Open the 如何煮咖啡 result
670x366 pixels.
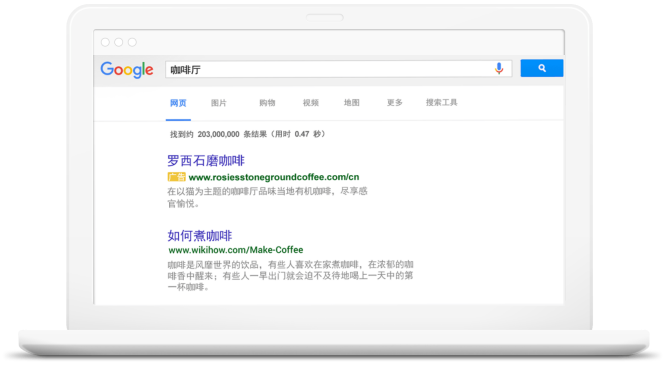click(x=200, y=235)
